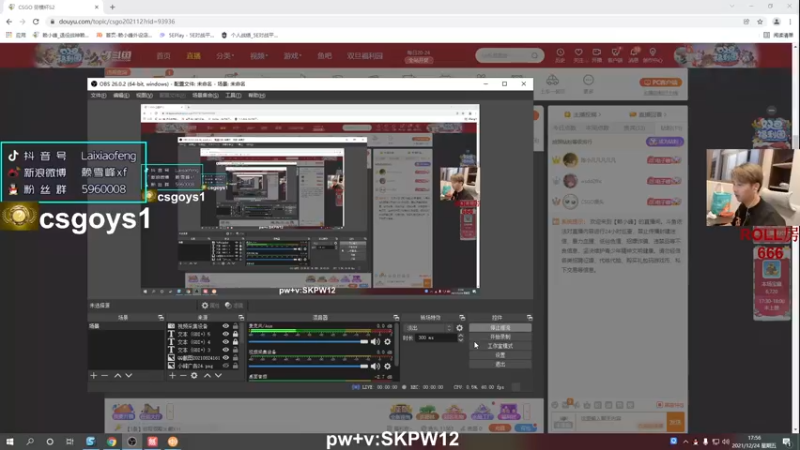Adjust transition duration with stepper arrows
This screenshot has width=800, height=450.
point(461,338)
